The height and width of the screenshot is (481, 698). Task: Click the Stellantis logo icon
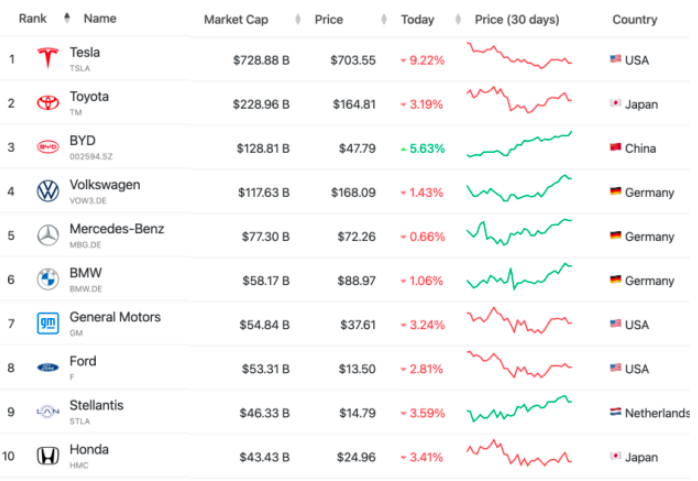[47, 412]
